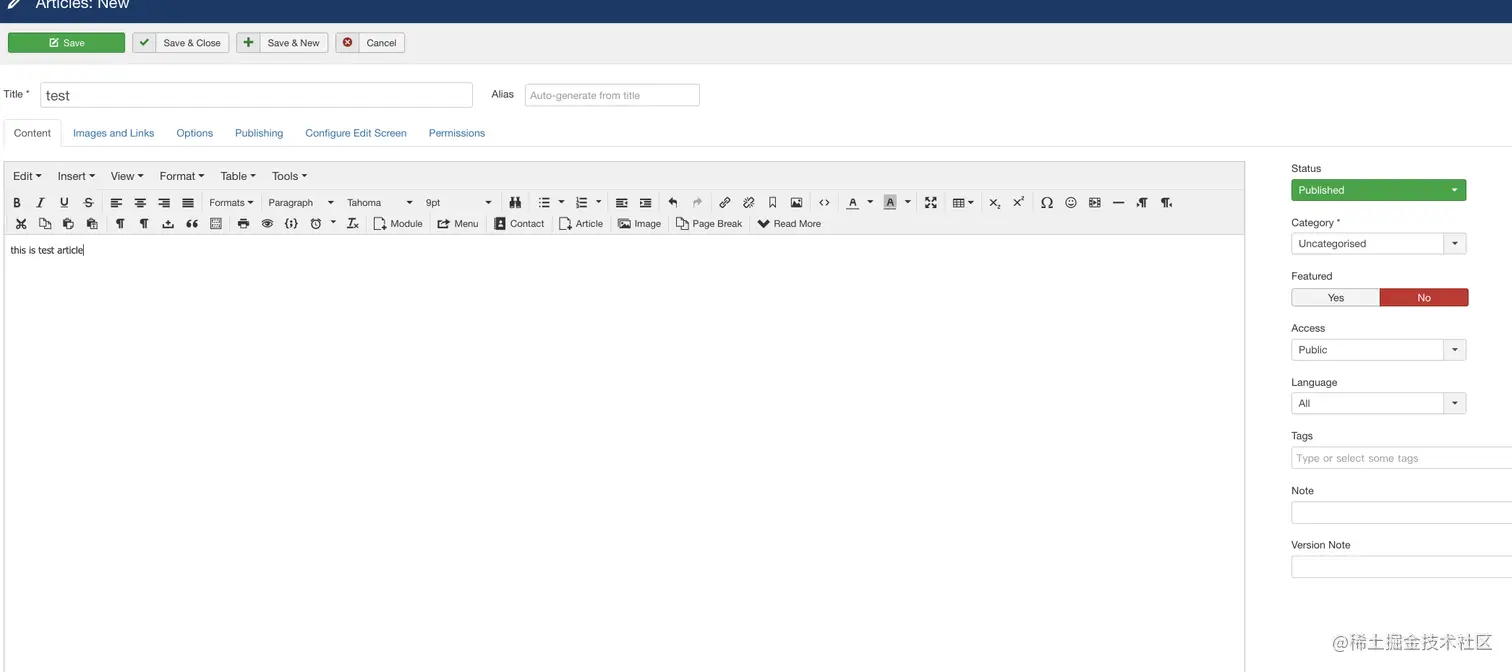View the HTML source code
The width and height of the screenshot is (1512, 672).
click(x=824, y=203)
